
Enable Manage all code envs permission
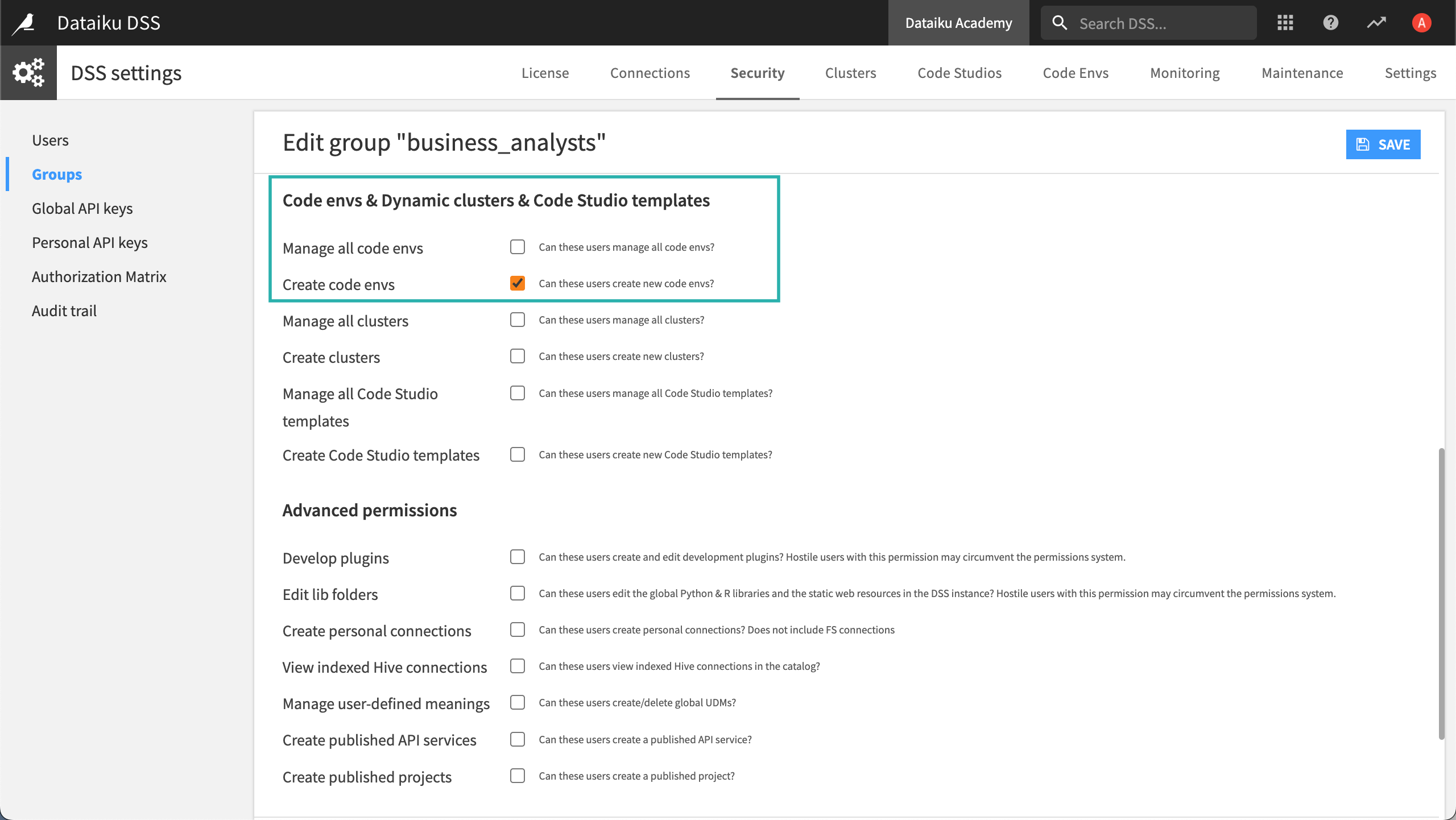[x=517, y=247]
